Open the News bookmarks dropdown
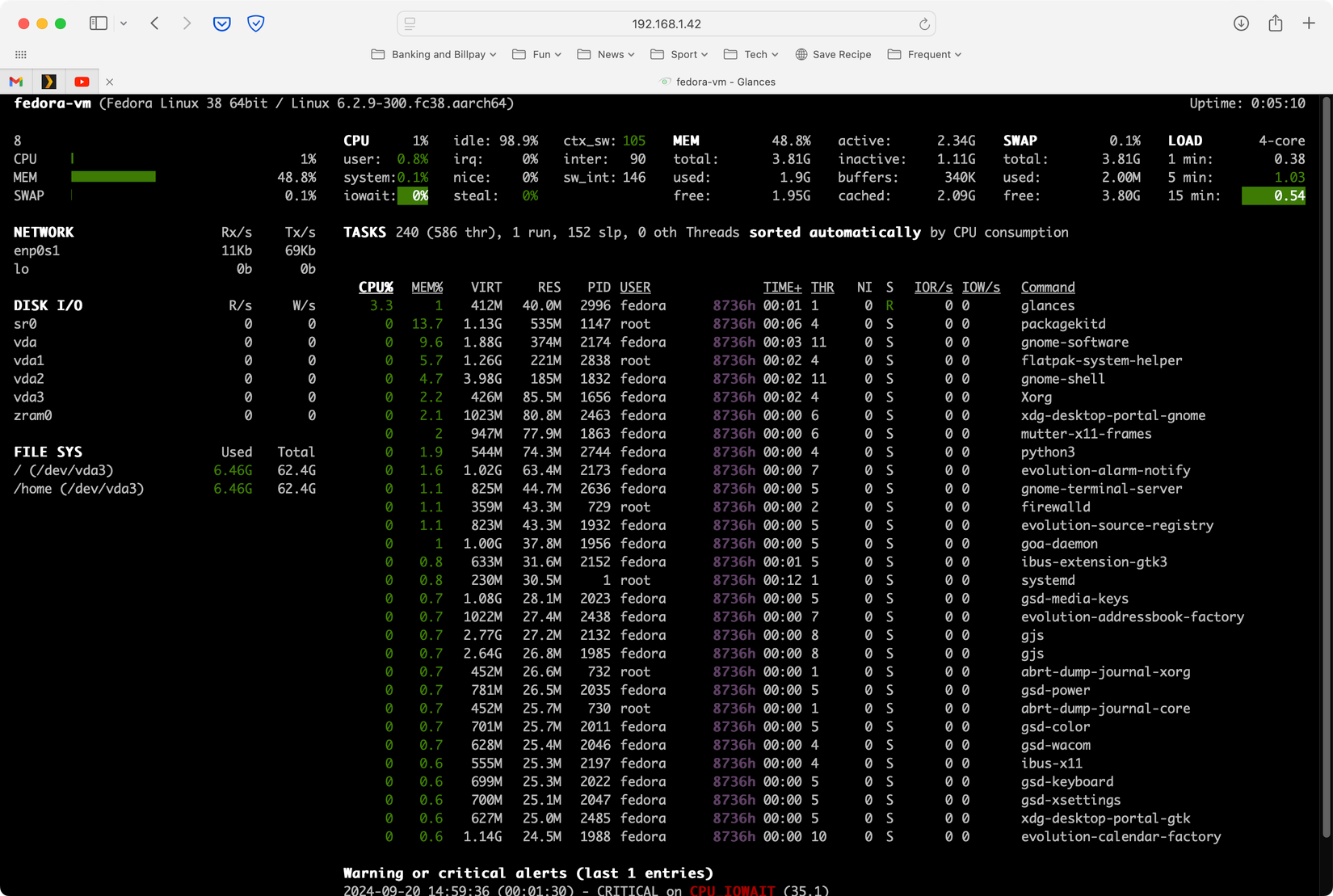Image resolution: width=1333 pixels, height=896 pixels. 605,54
